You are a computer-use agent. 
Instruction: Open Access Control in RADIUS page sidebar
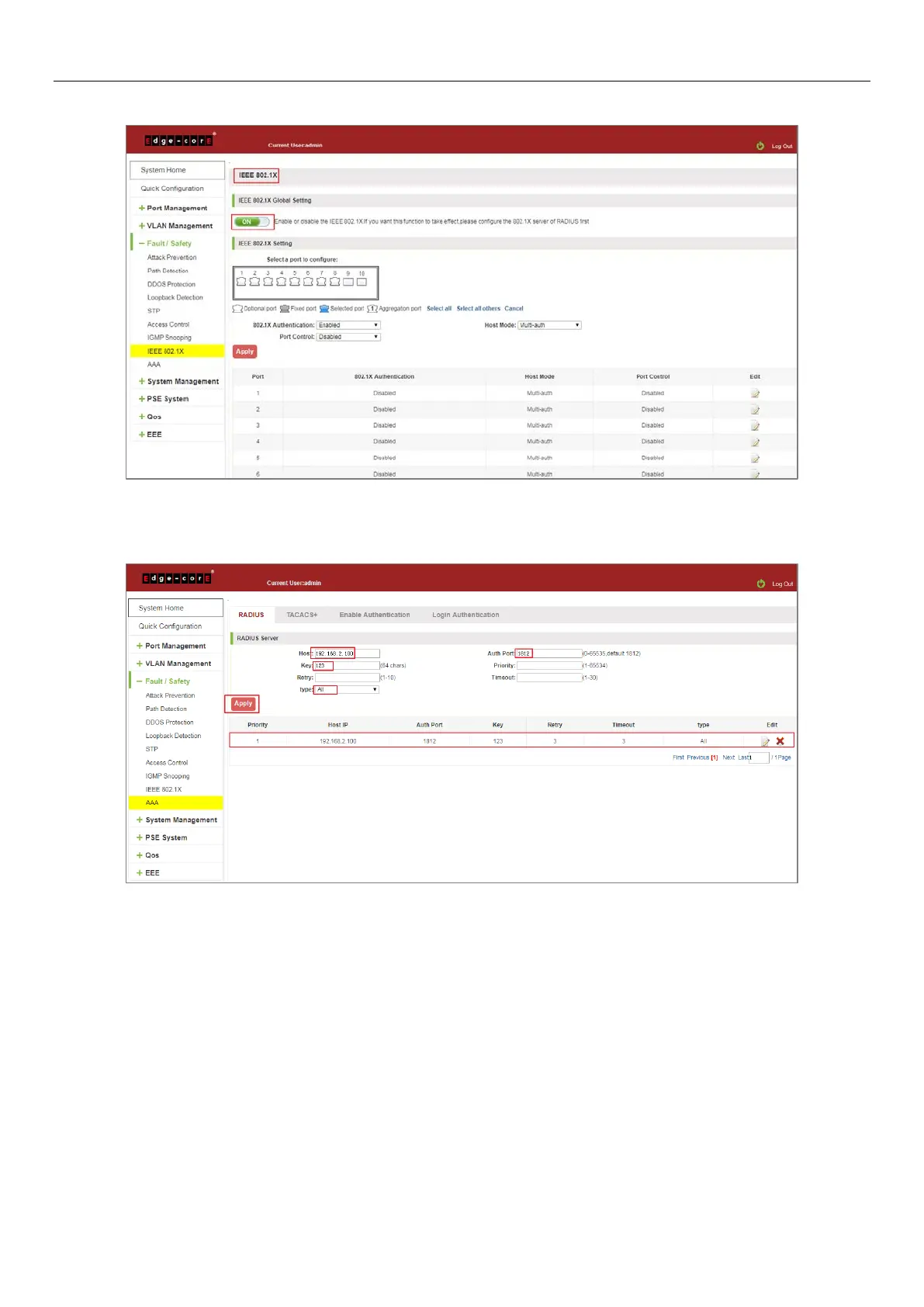pyautogui.click(x=167, y=763)
